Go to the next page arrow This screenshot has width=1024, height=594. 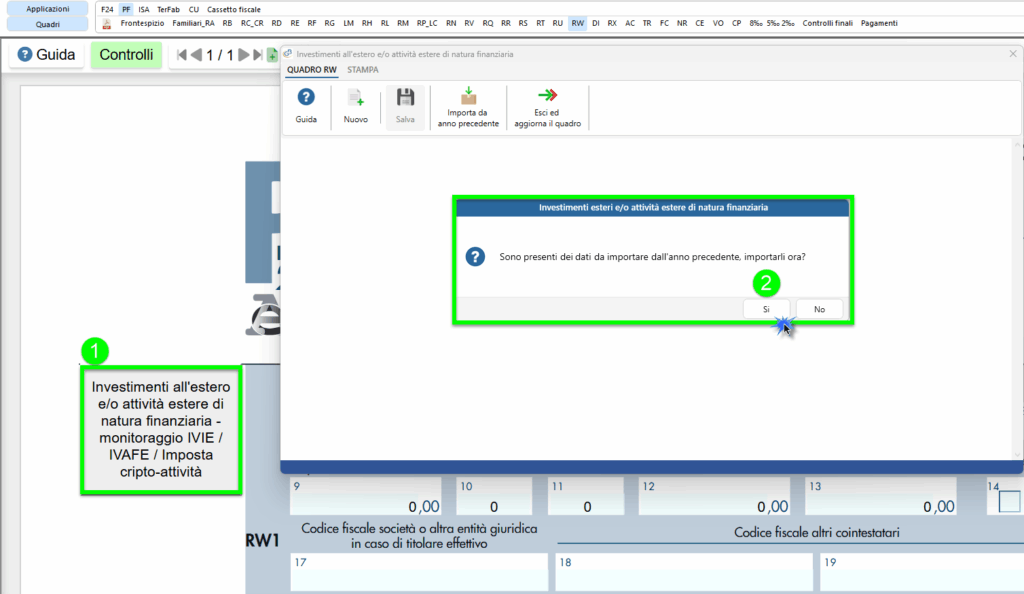point(244,55)
